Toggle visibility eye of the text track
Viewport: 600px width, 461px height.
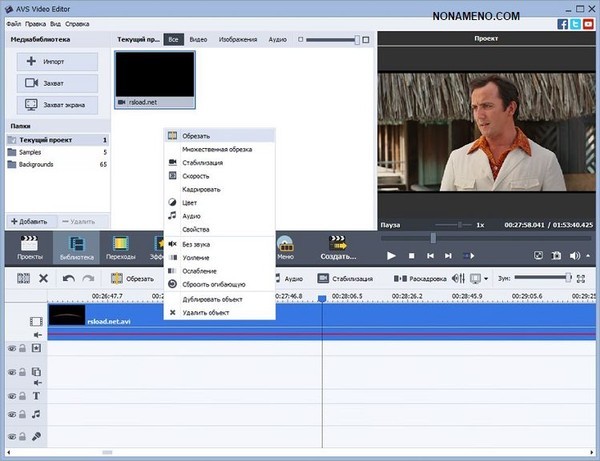point(11,396)
